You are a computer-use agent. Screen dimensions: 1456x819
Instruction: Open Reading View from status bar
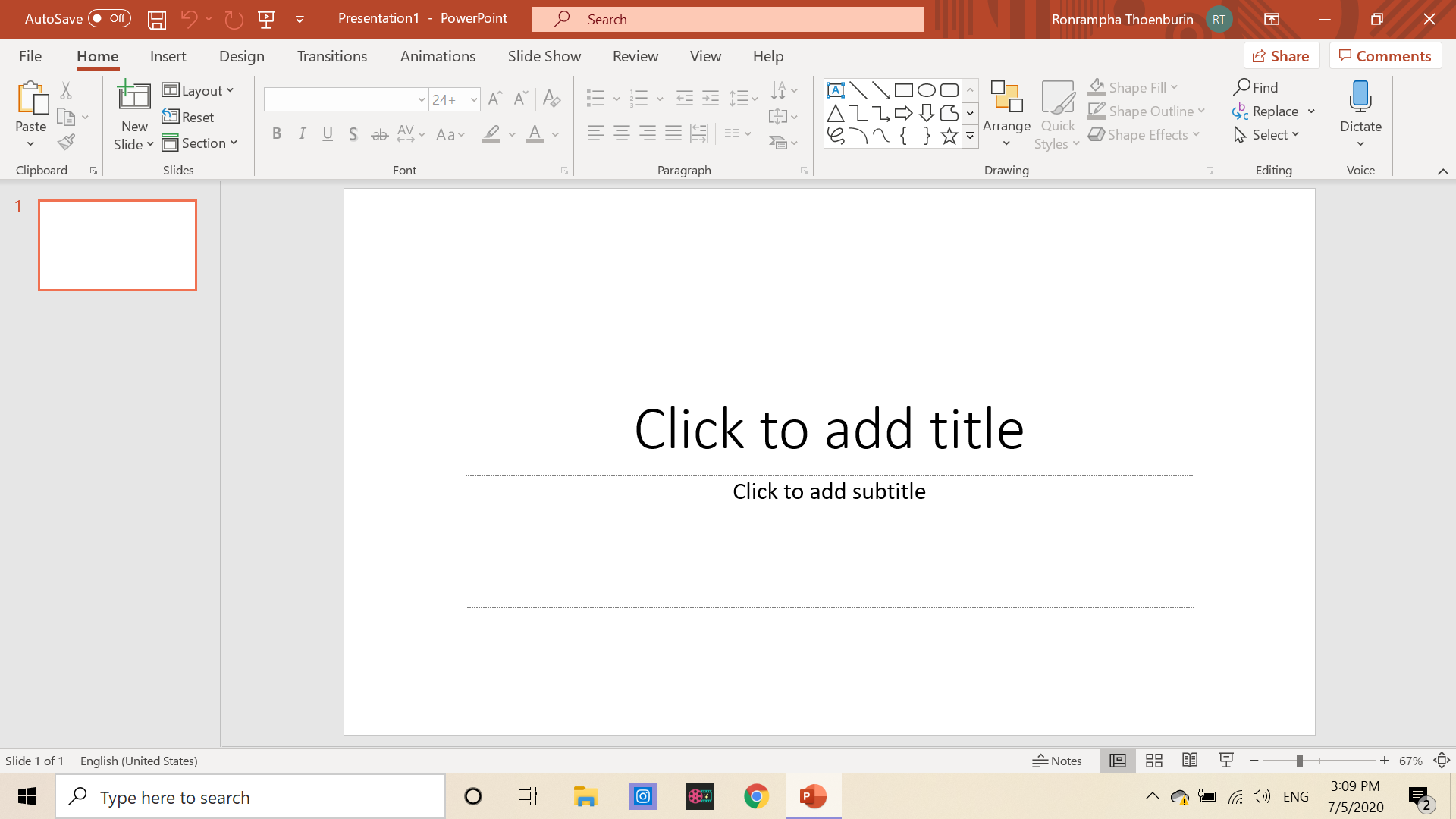pyautogui.click(x=1190, y=761)
